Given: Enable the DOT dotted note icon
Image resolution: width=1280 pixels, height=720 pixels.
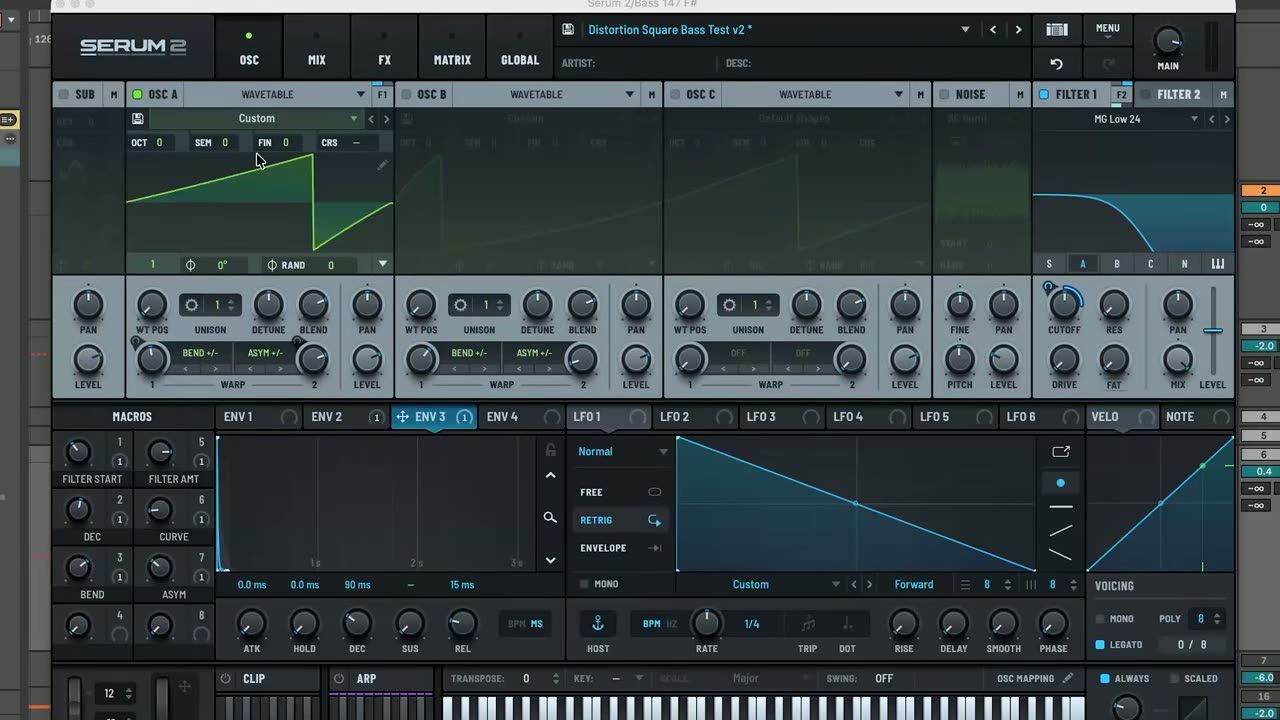Looking at the screenshot, I should [847, 624].
